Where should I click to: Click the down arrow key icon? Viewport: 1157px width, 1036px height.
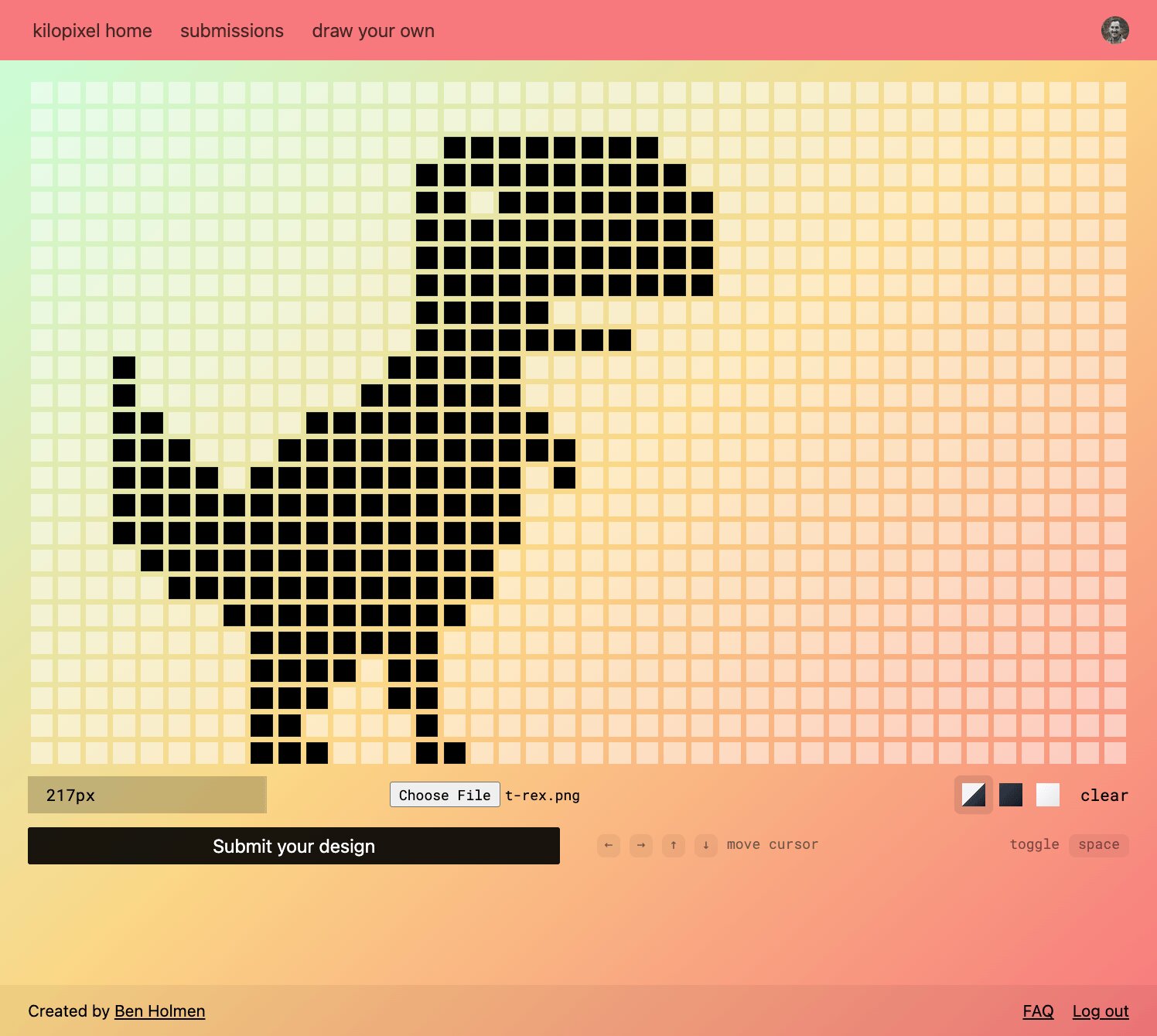point(706,845)
